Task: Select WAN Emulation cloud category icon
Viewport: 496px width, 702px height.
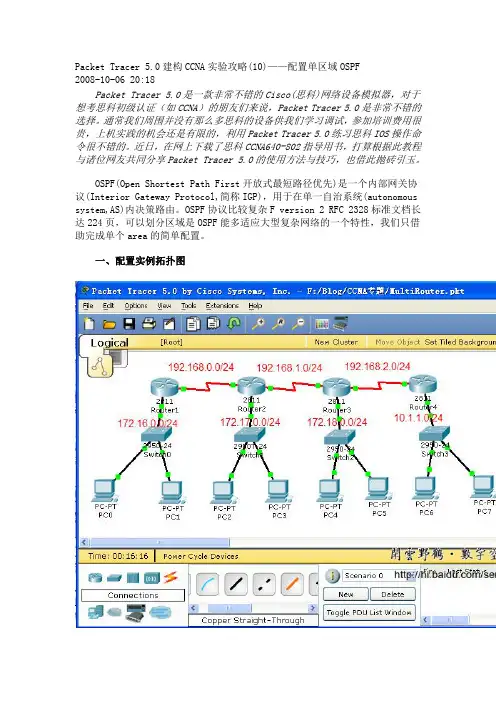Action: [x=114, y=612]
